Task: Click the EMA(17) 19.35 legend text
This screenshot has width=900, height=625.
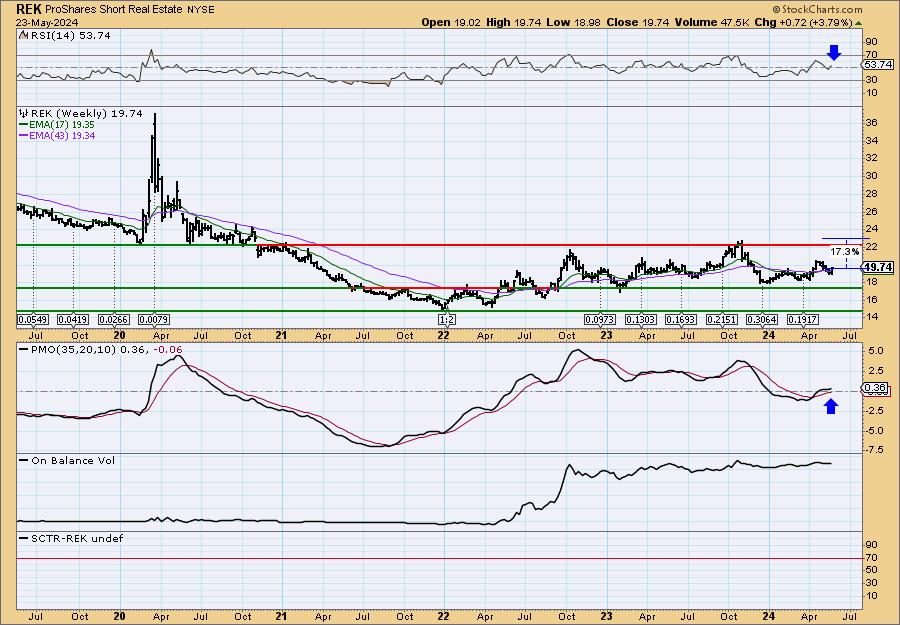Action: (x=63, y=125)
